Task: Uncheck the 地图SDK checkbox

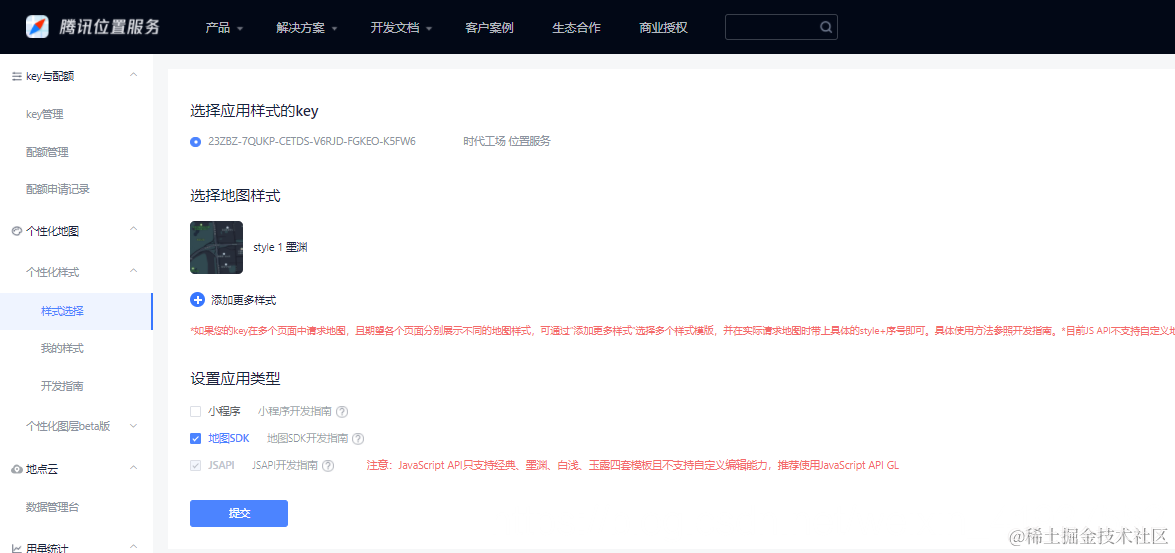Action: coord(196,438)
